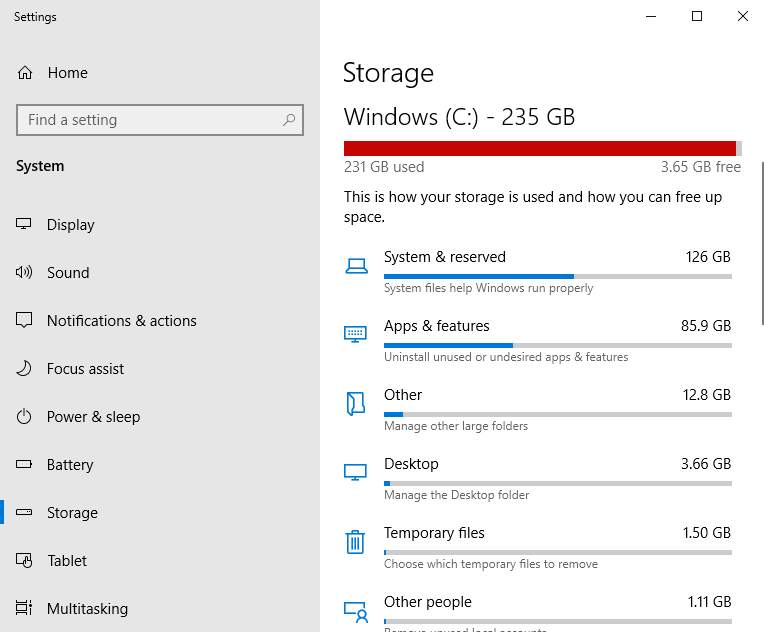Click the '12.8 GB' size value
The height and width of the screenshot is (632, 764).
coord(707,395)
